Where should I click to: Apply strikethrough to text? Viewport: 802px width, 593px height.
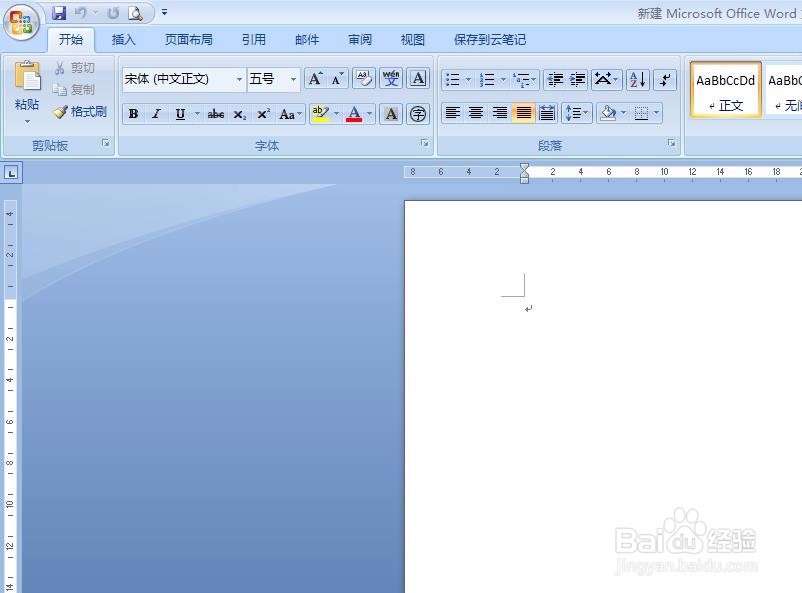pyautogui.click(x=215, y=113)
